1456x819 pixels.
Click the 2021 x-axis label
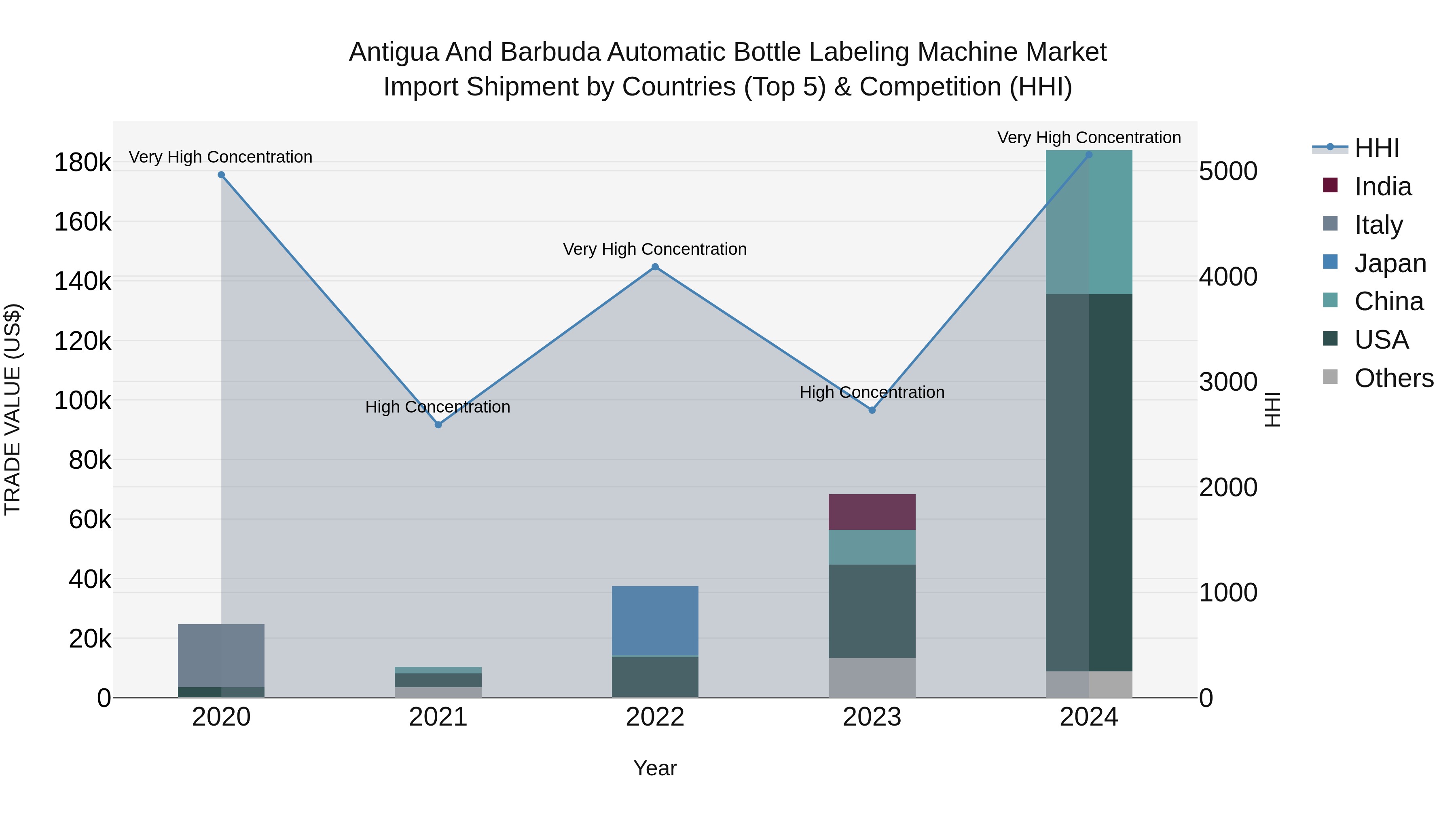pyautogui.click(x=438, y=717)
